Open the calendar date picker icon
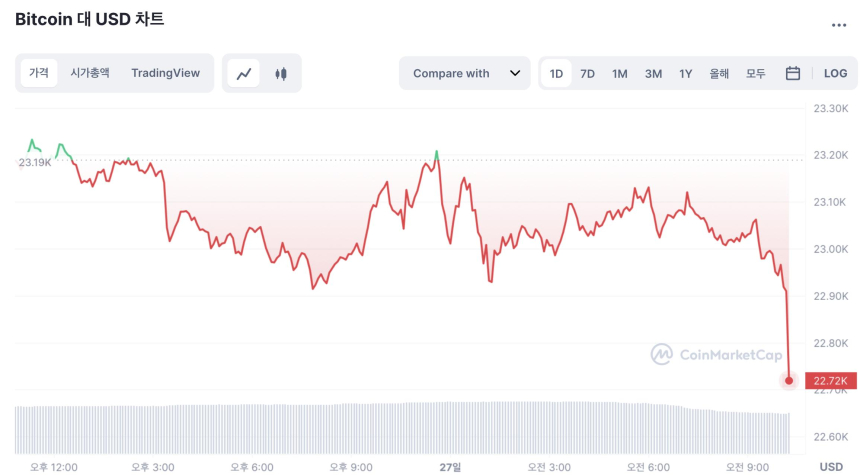 coord(793,73)
